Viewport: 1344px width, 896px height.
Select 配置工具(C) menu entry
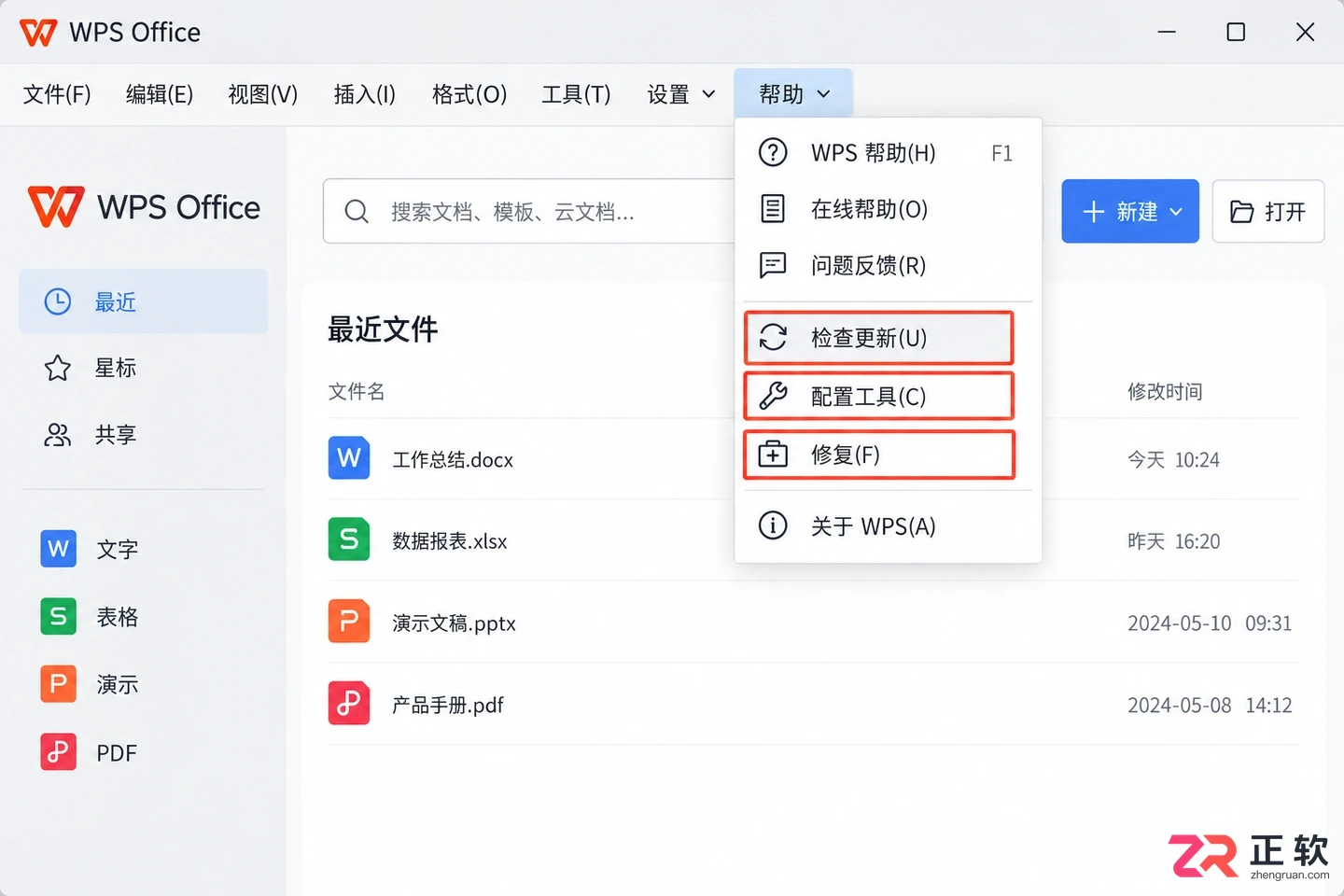(878, 397)
